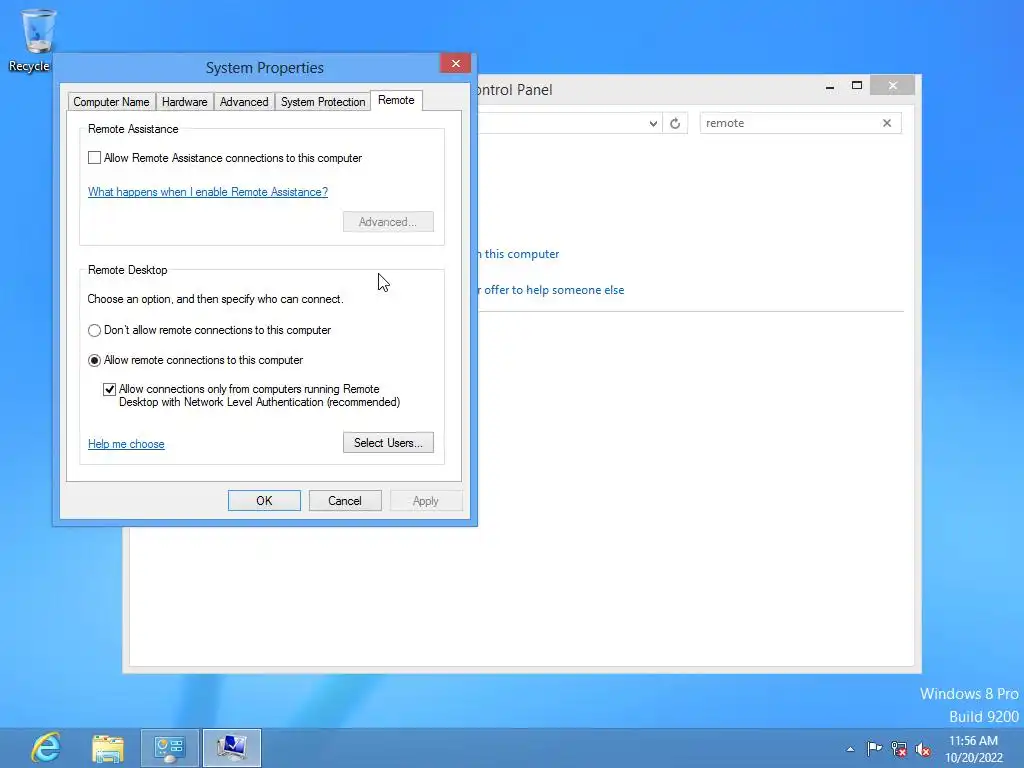
Task: Go to the Advanced tab
Action: click(x=244, y=102)
